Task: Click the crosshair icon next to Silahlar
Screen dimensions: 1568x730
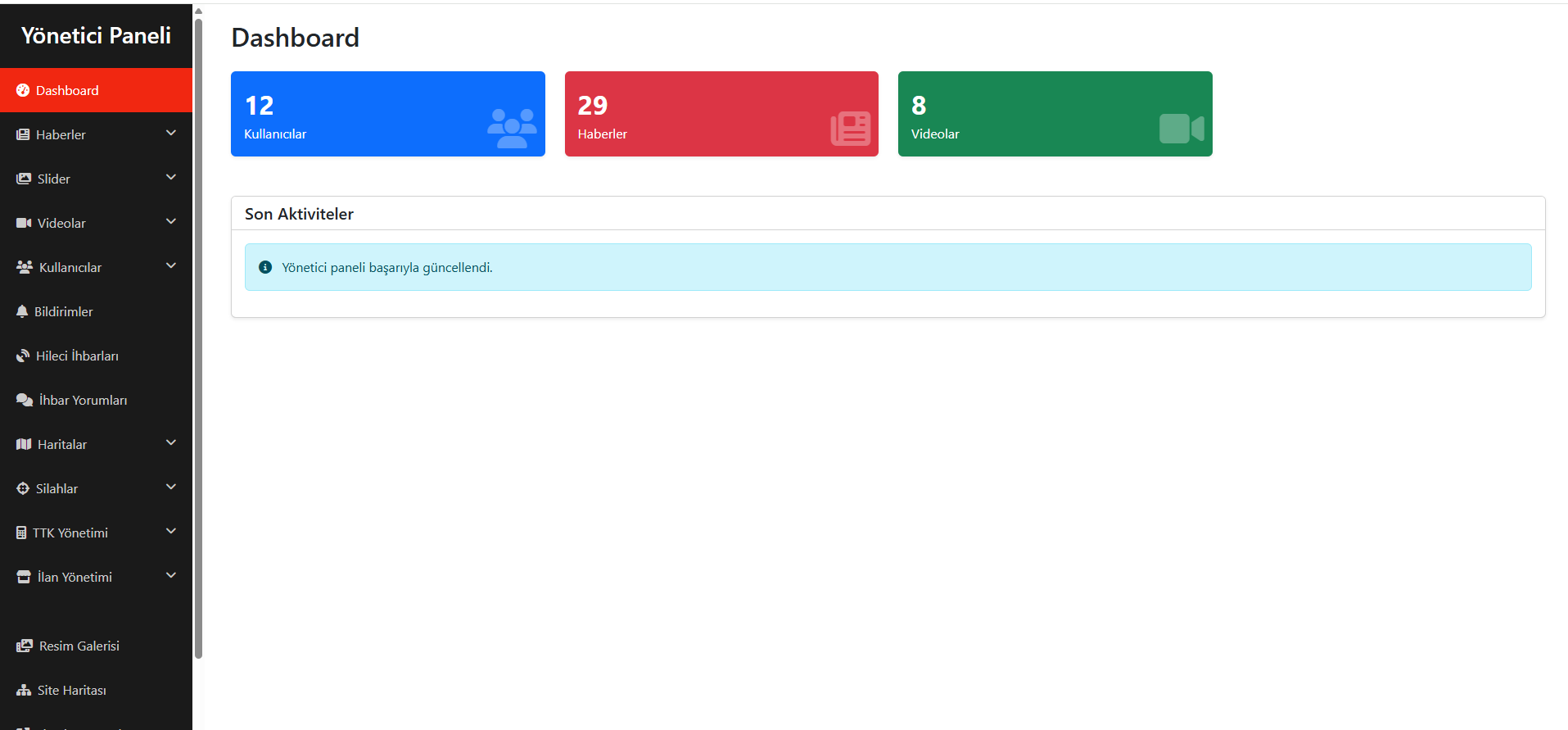Action: pos(23,488)
